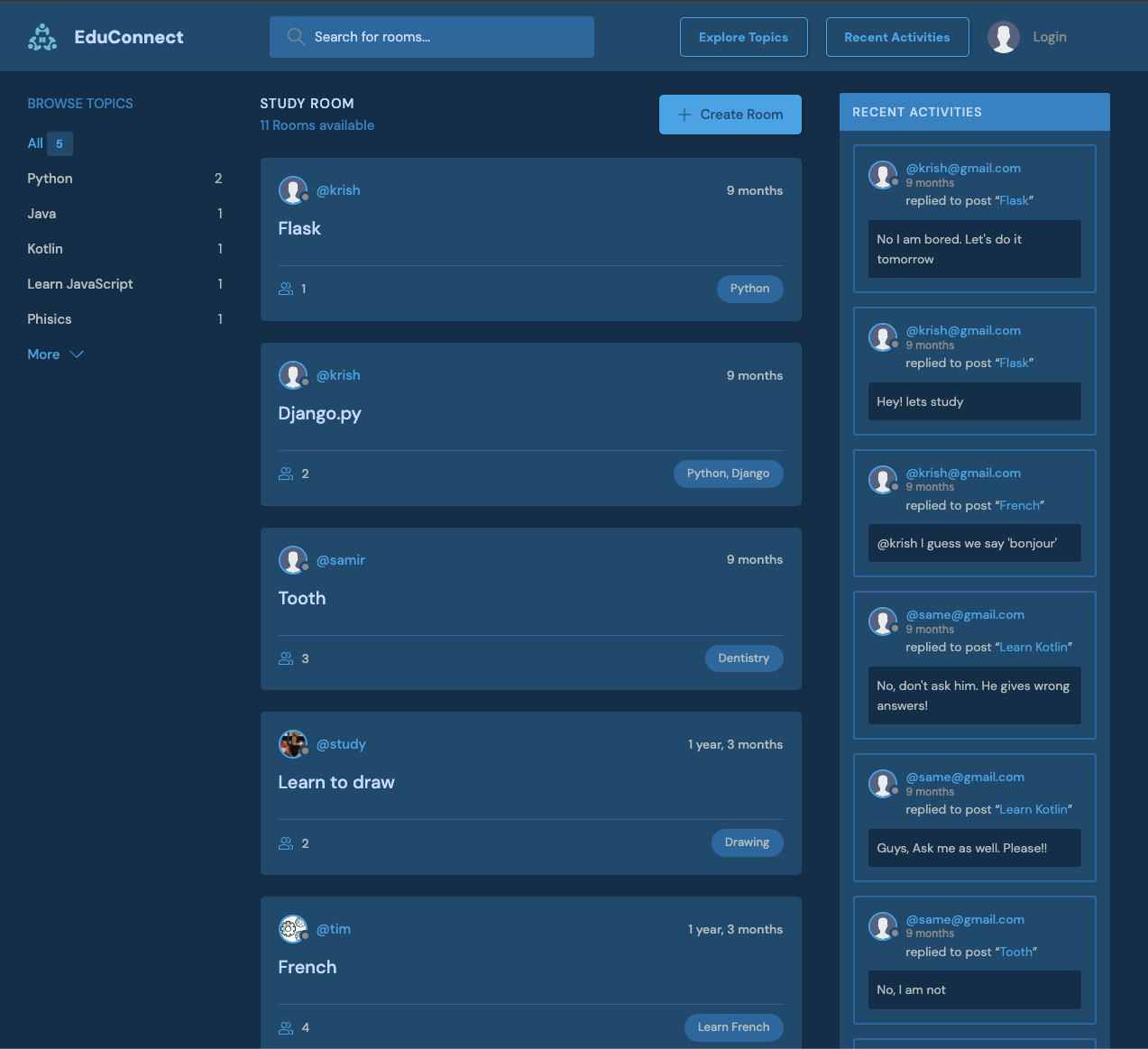
Task: Open the Django.py room title
Action: 319,414
